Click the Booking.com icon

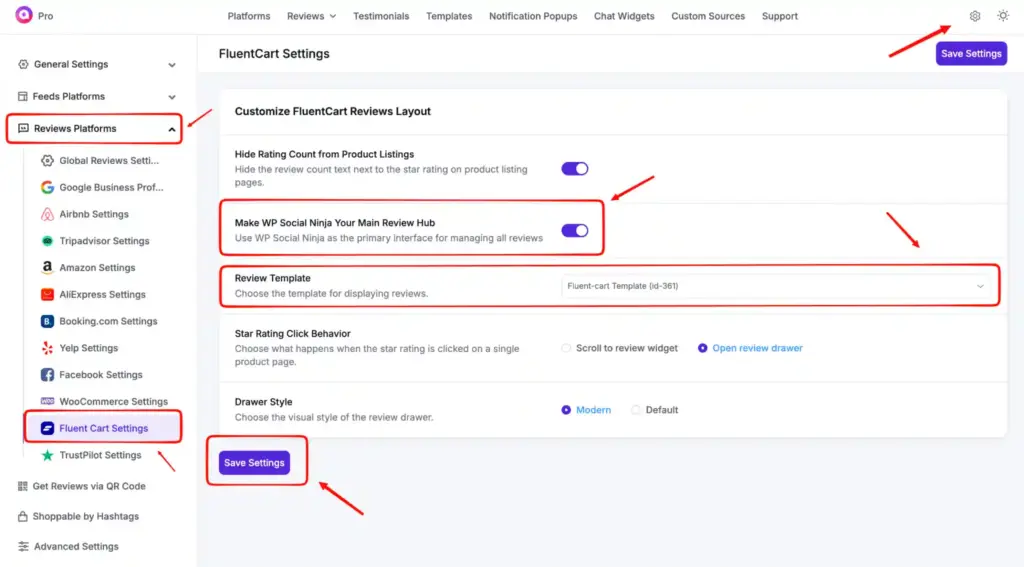click(47, 321)
